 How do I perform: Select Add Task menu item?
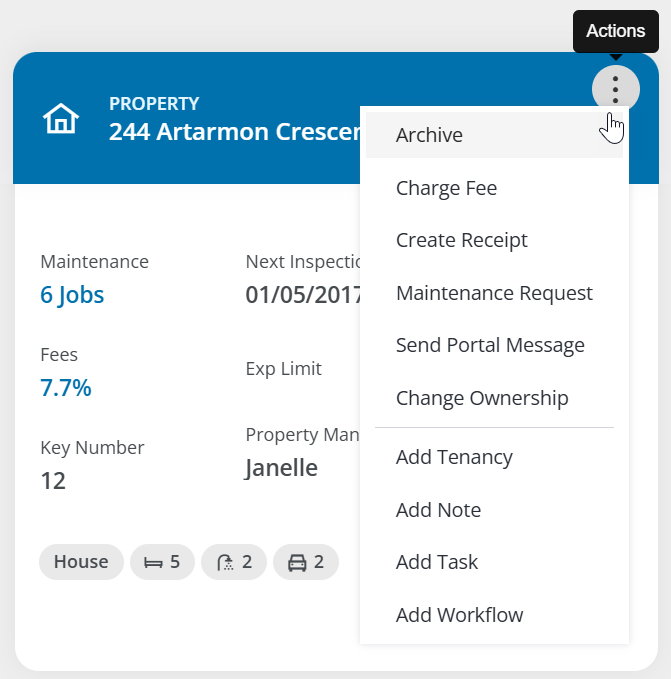437,562
